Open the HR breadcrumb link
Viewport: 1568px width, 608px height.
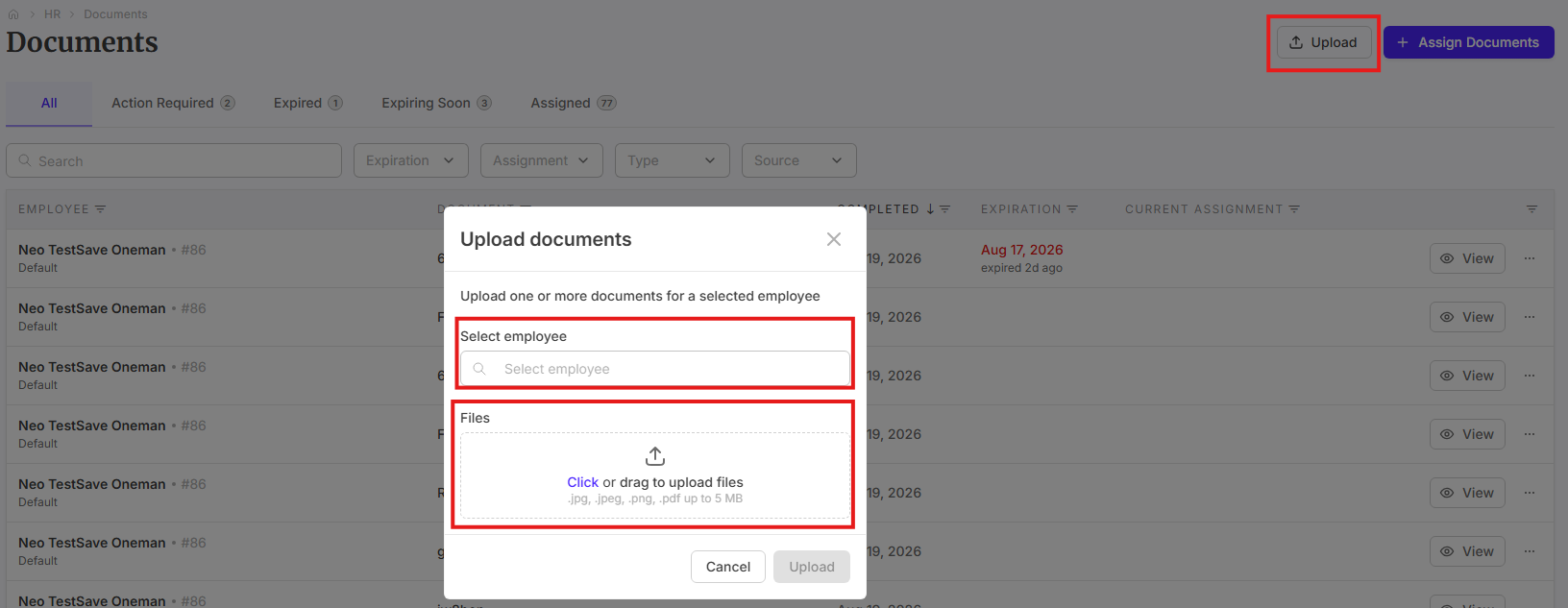(x=52, y=14)
